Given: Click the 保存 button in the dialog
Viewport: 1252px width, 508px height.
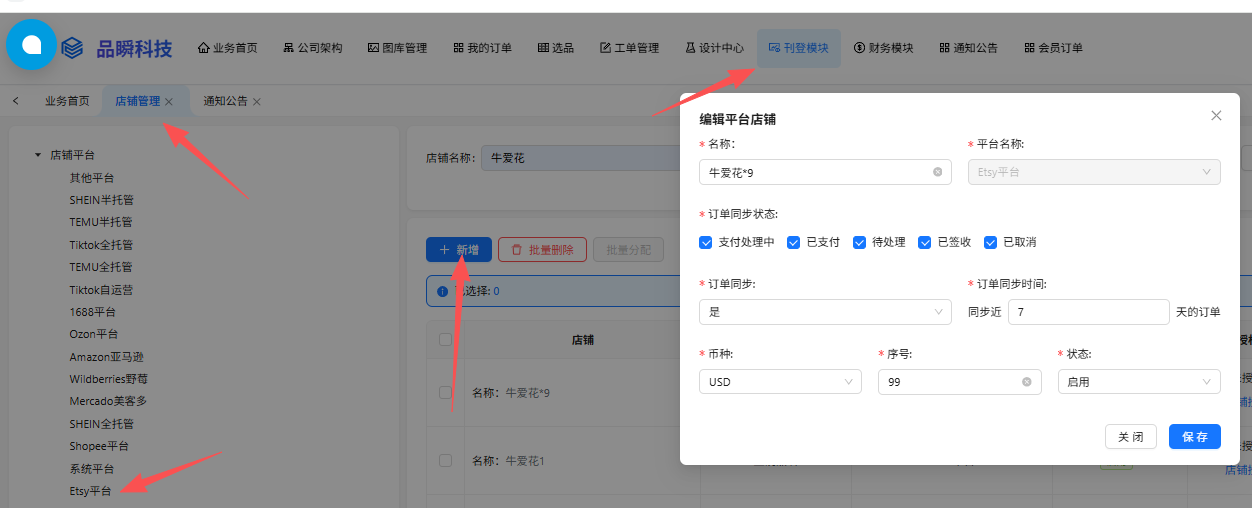Looking at the screenshot, I should (x=1195, y=437).
